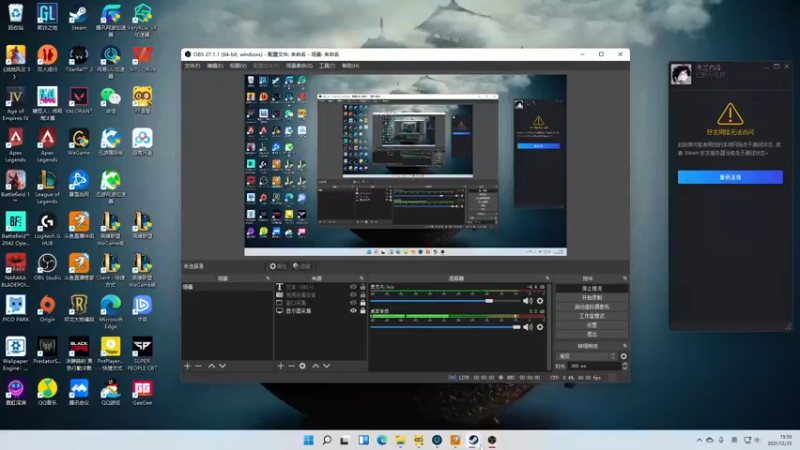Open transition properties gear beside the transition dropdown
The image size is (800, 450).
[623, 356]
